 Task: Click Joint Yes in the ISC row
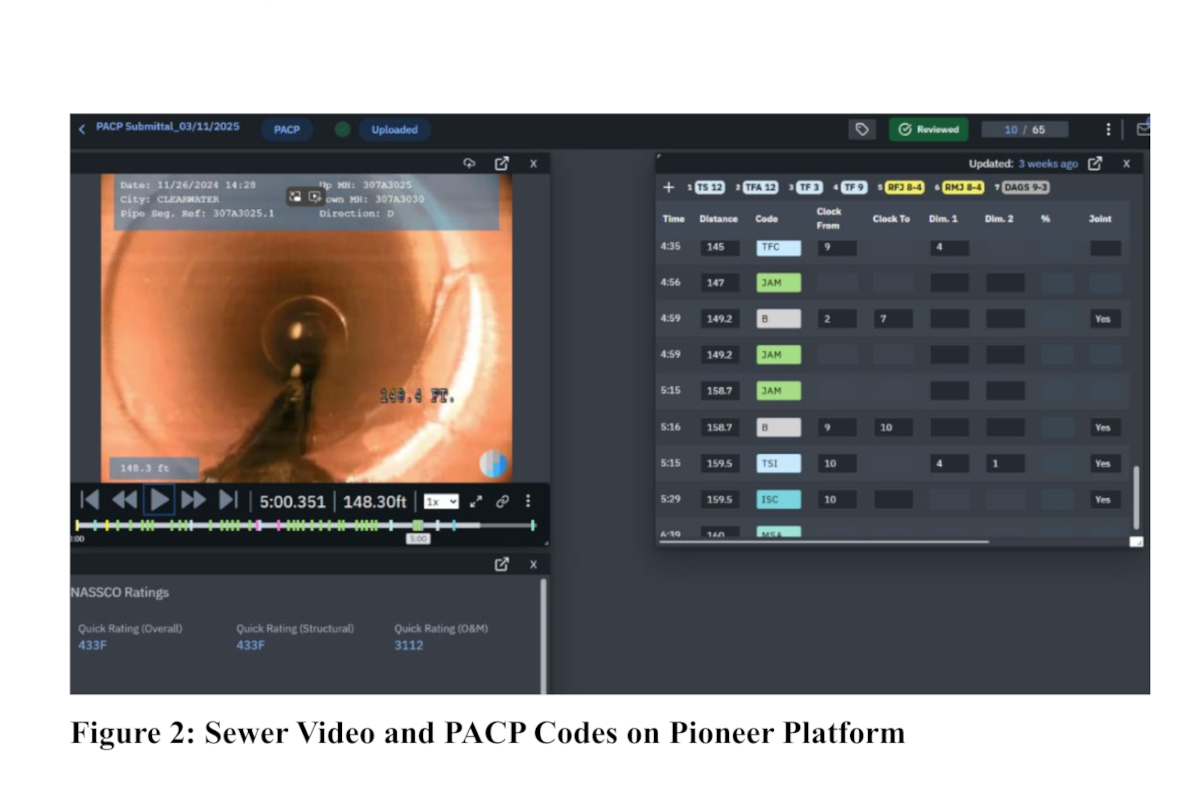(x=1105, y=499)
